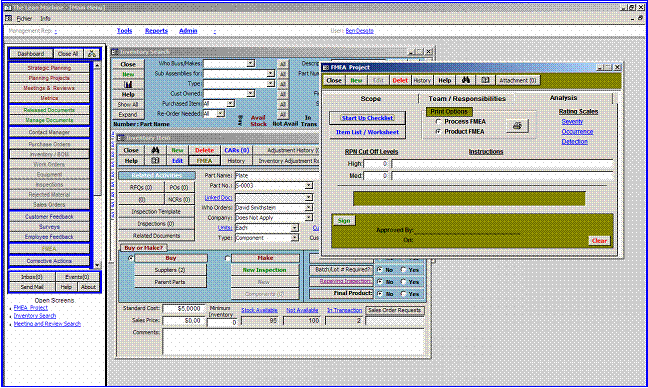
Task: Click the sidebar scroll down arrow
Action: (x=97, y=265)
